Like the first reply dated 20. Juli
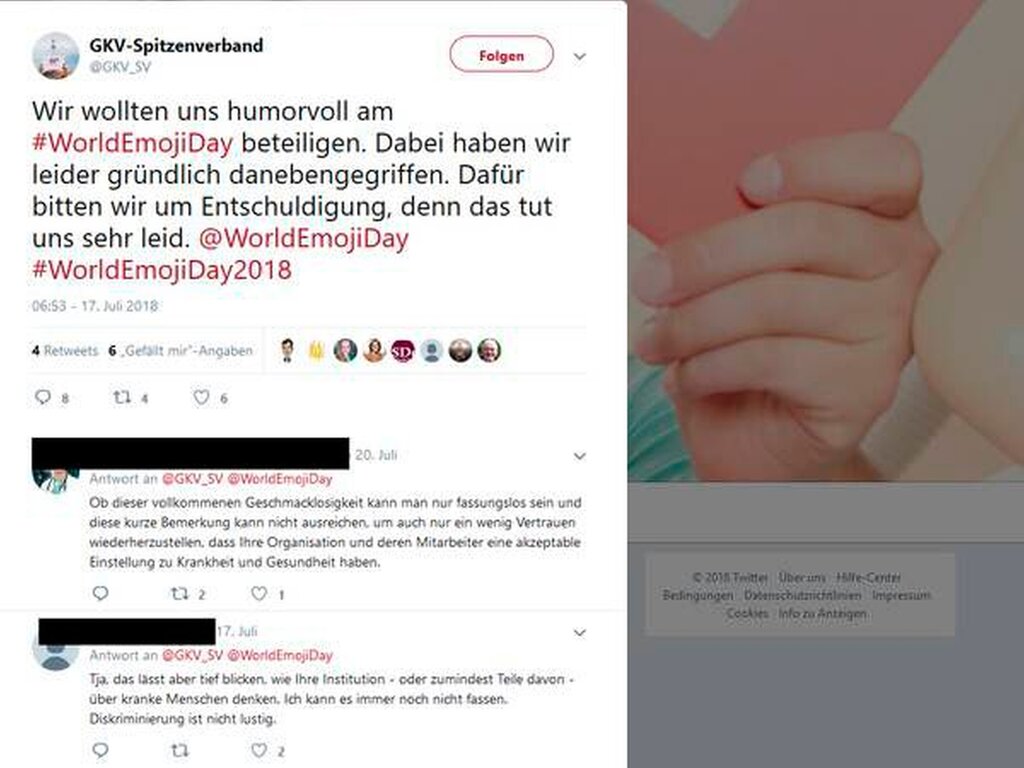 point(259,594)
